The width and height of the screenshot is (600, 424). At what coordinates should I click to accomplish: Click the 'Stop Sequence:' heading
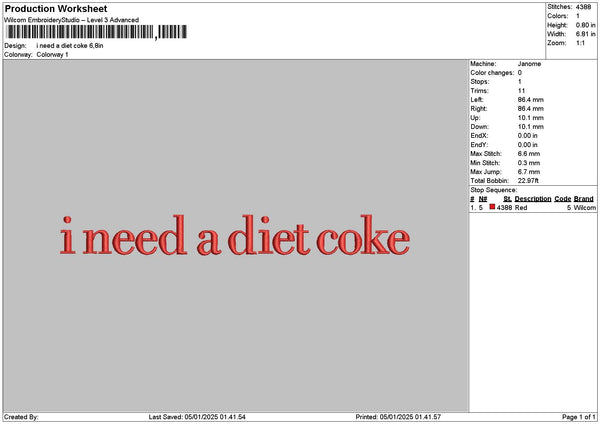pos(494,190)
